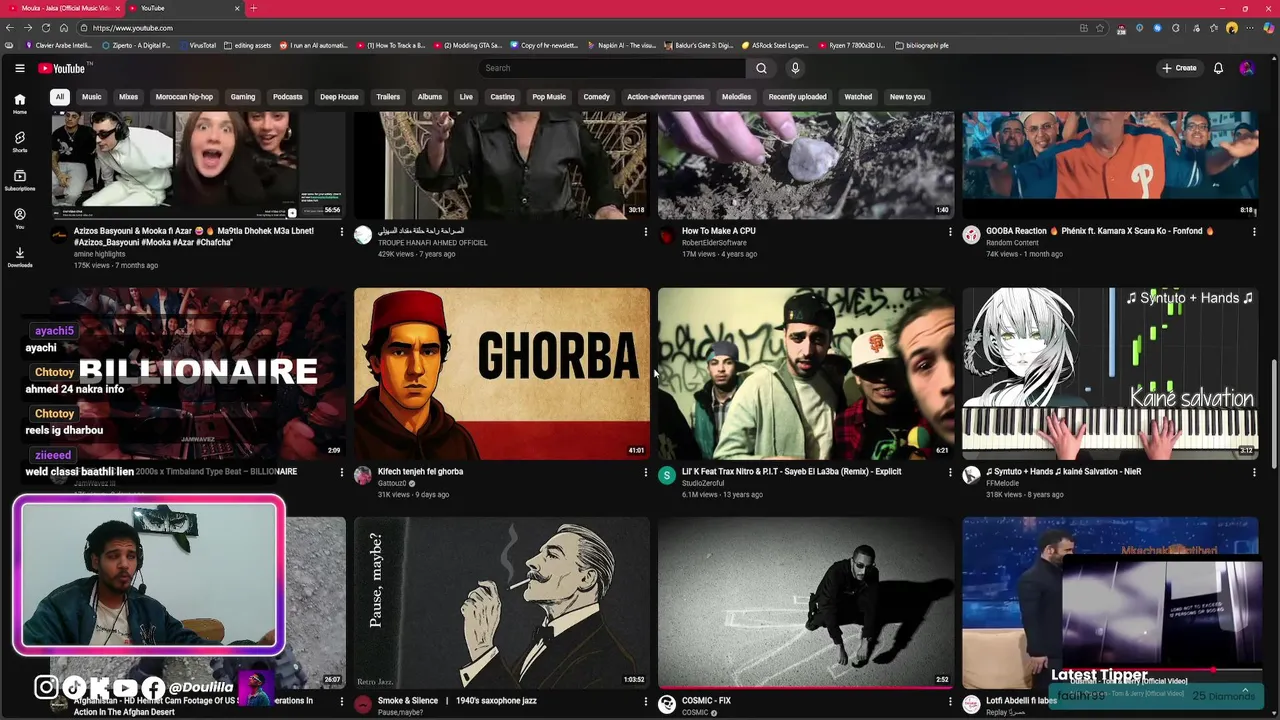
Task: Open Shorts from the sidebar
Action: click(19, 142)
